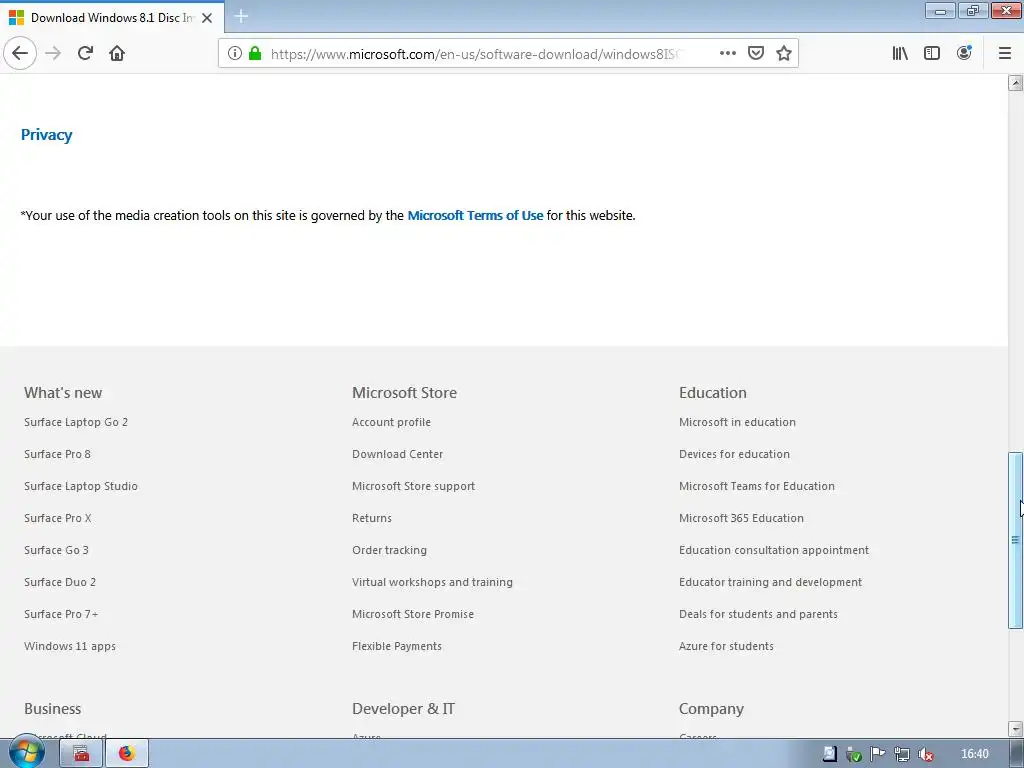Open Educator training and development link
Screen dimensions: 1024x768
click(x=771, y=582)
